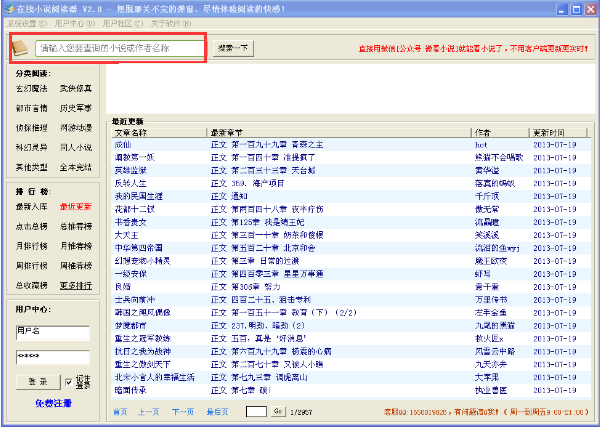Open the 关于软件 menu

tap(169, 22)
